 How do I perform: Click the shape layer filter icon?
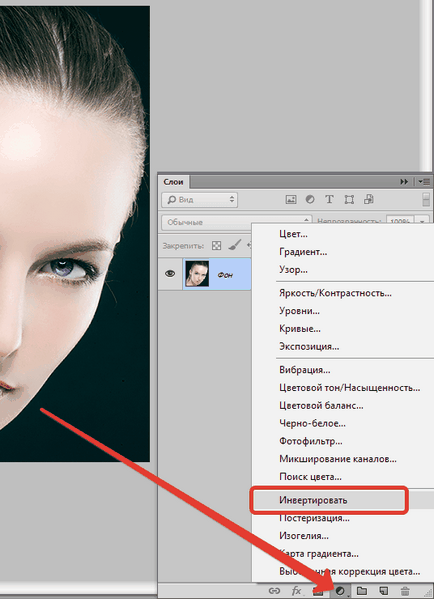349,199
